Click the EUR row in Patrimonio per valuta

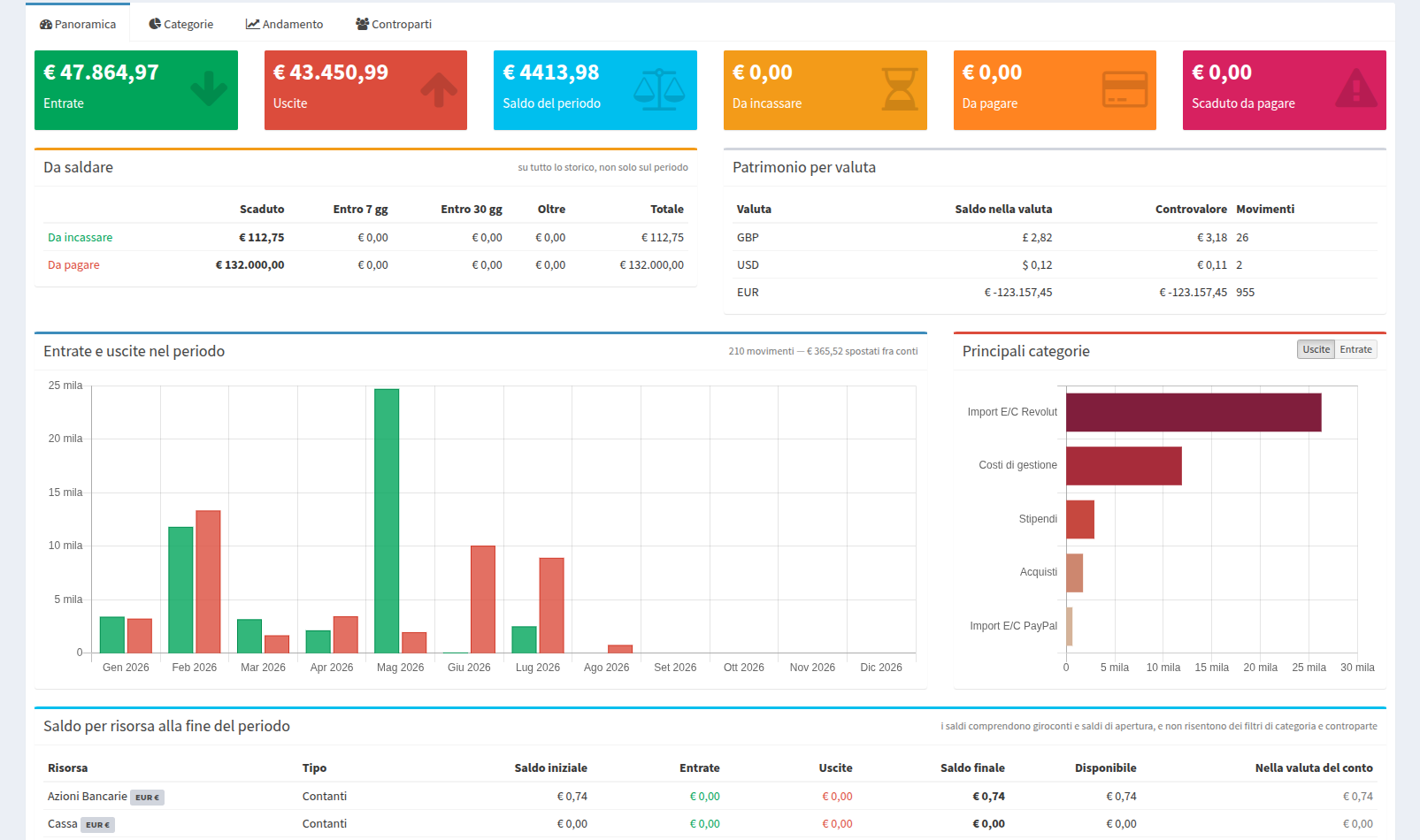click(1055, 292)
